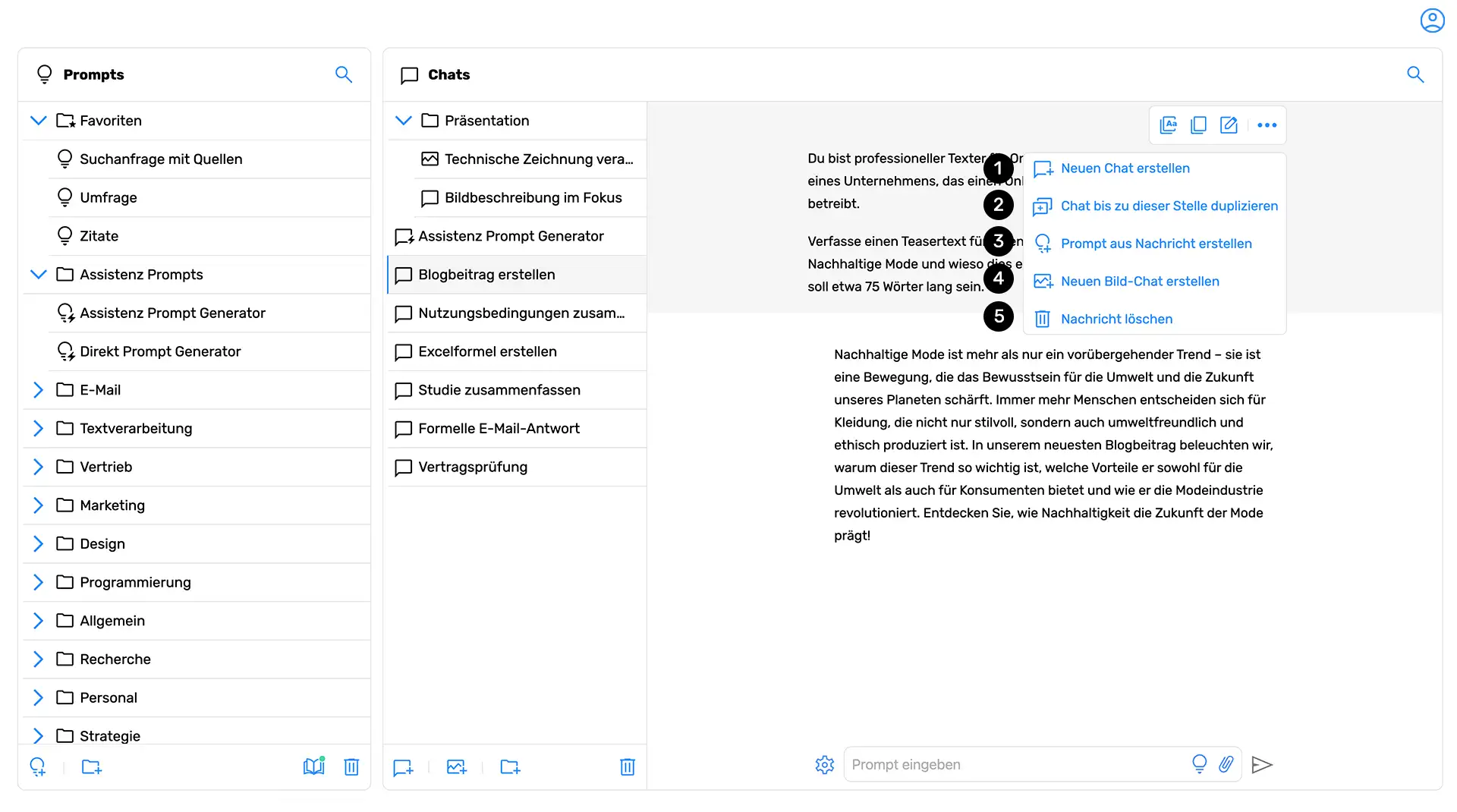Click the translate message icon in message toolbar
This screenshot has height=812, width=1457.
(x=1169, y=125)
